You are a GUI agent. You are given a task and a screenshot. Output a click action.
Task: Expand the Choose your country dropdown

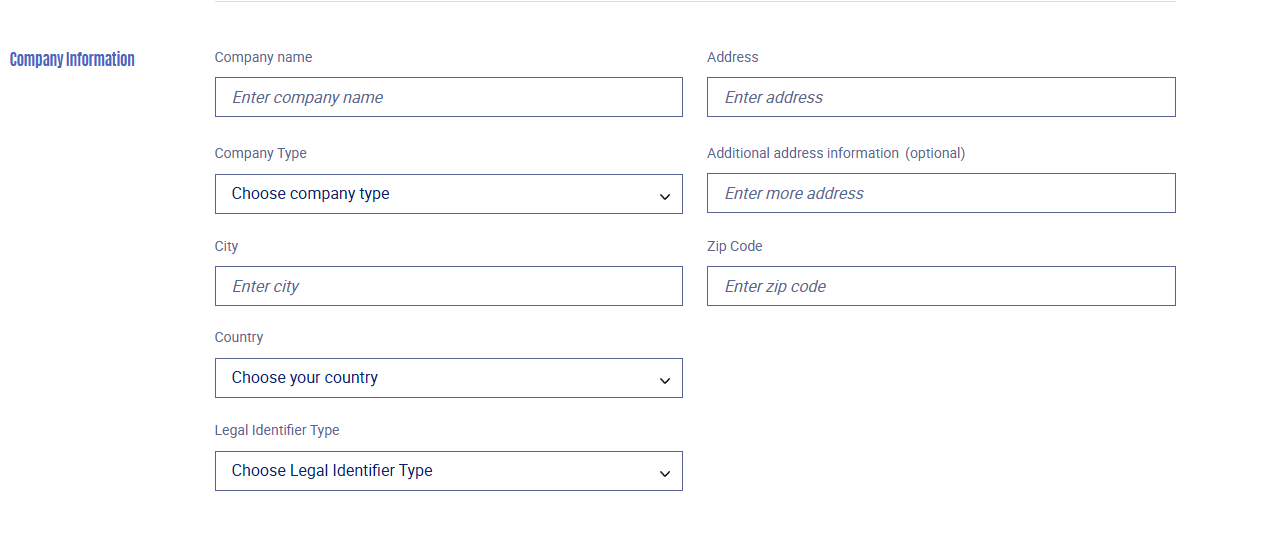coord(449,378)
